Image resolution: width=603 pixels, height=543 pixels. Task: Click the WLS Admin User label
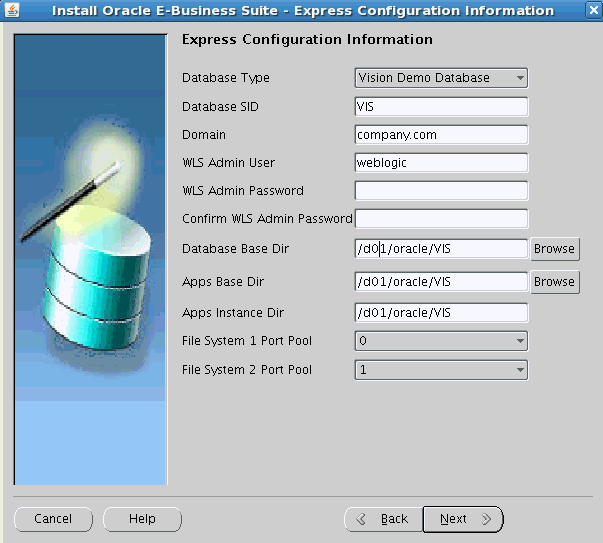228,163
